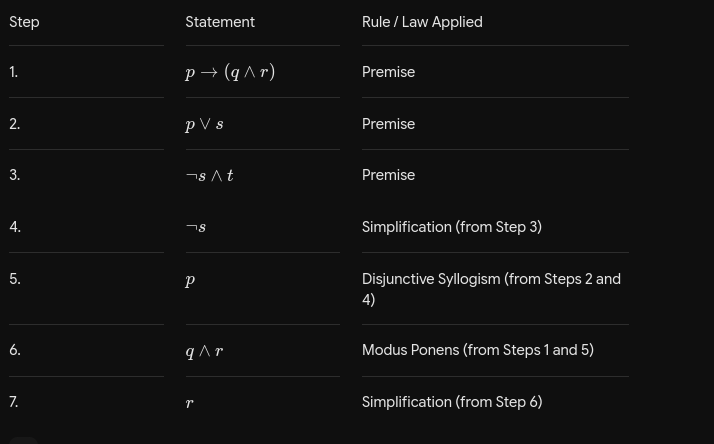Click the r statement in step 7

tap(190, 403)
